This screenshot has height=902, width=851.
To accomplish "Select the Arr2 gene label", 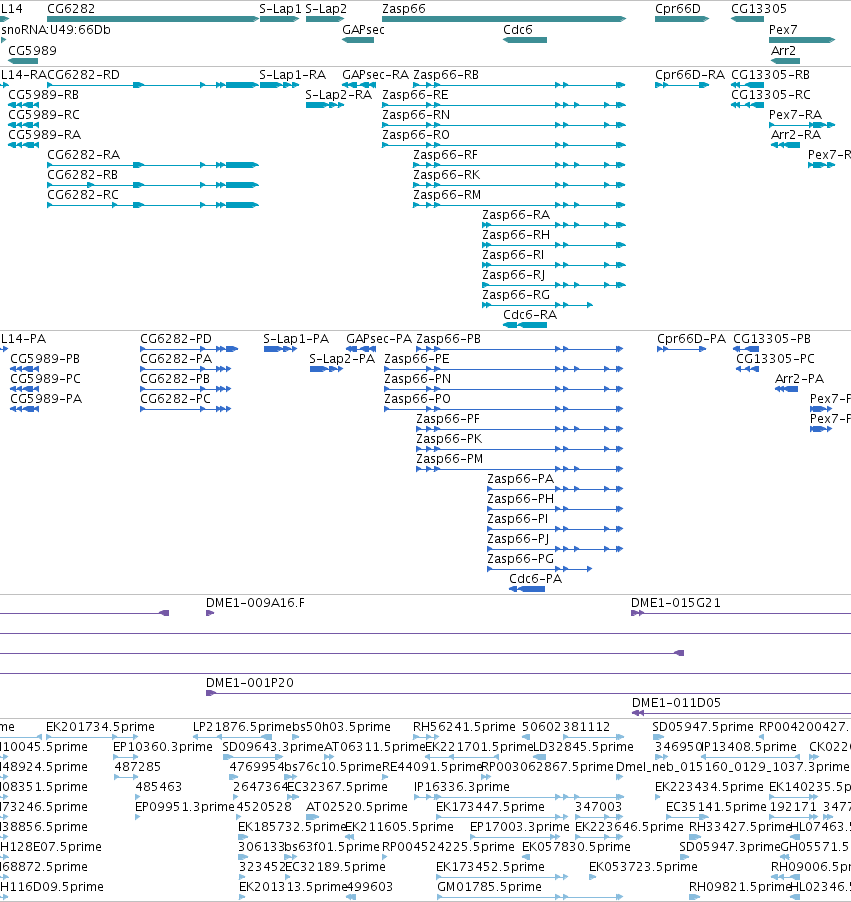I will pos(783,51).
